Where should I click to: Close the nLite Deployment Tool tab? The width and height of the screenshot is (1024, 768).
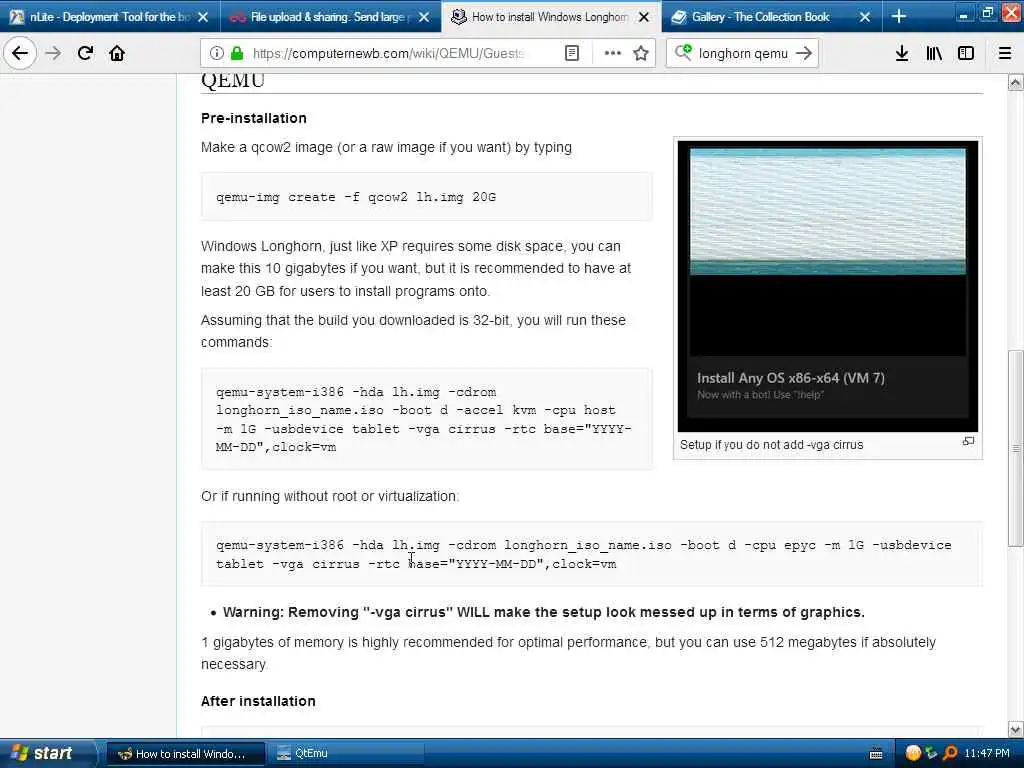pos(203,17)
